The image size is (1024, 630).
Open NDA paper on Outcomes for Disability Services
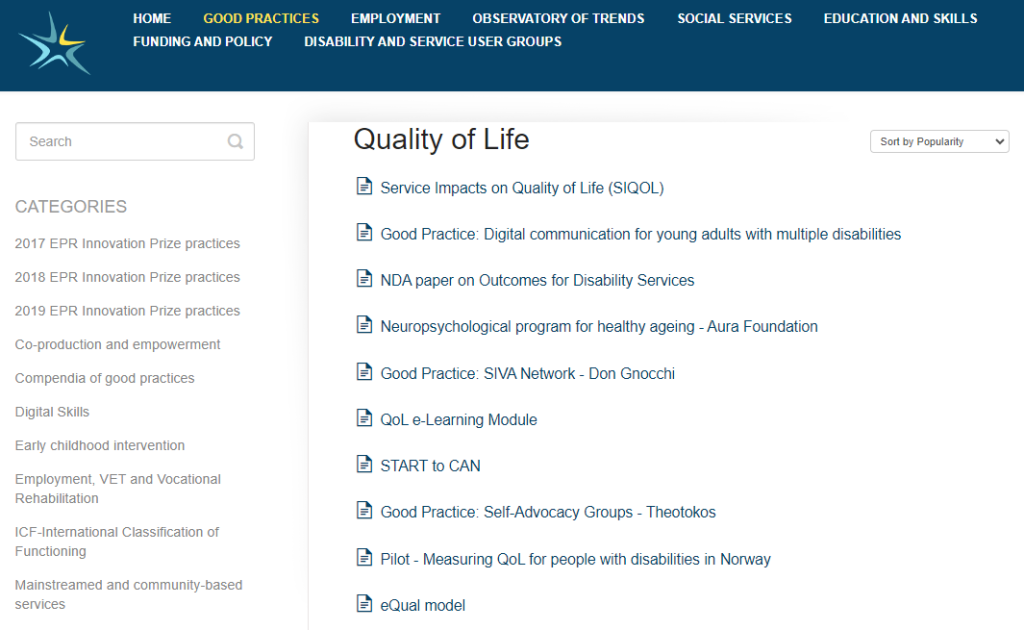[537, 281]
